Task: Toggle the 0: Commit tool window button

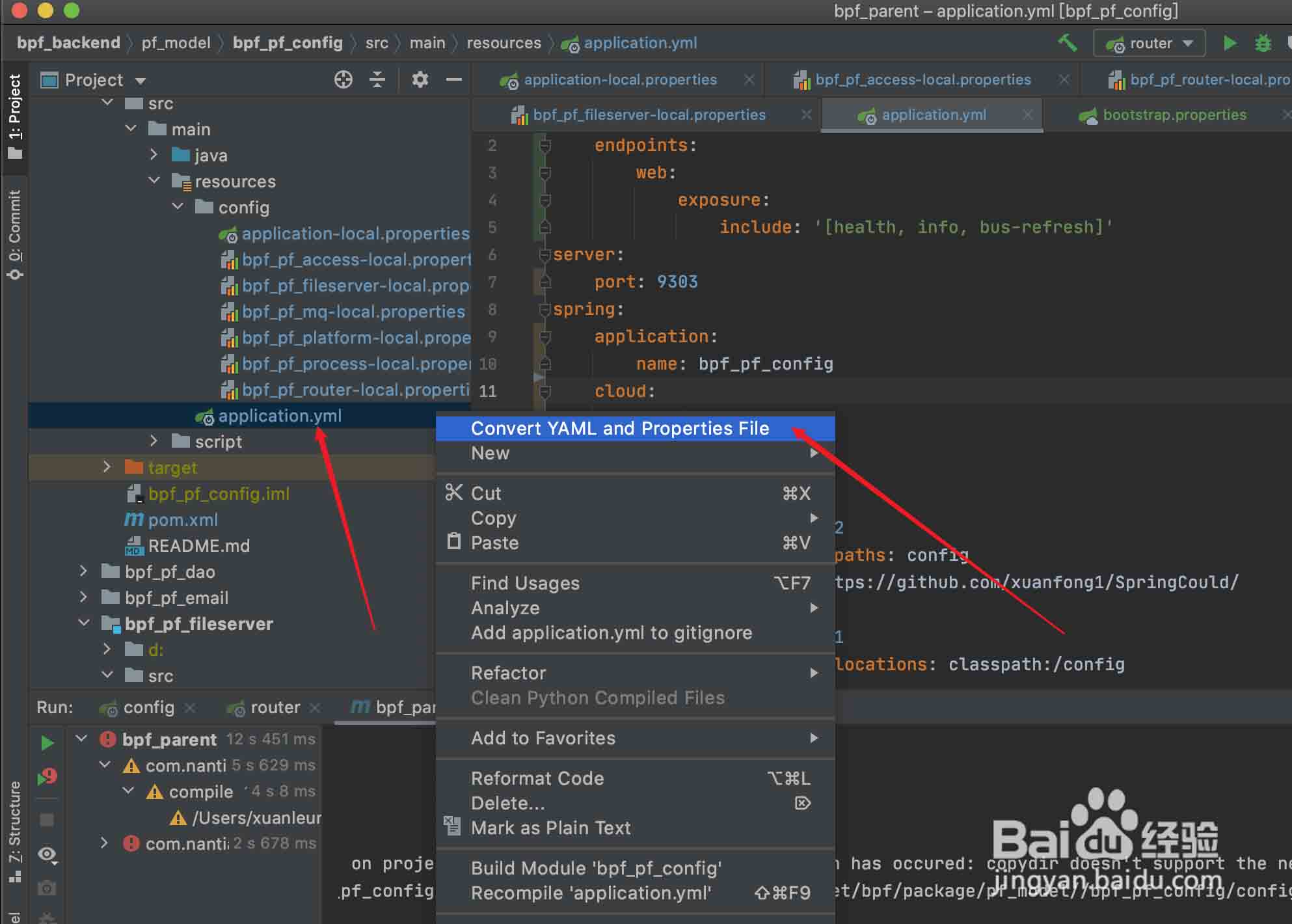Action: [x=15, y=234]
